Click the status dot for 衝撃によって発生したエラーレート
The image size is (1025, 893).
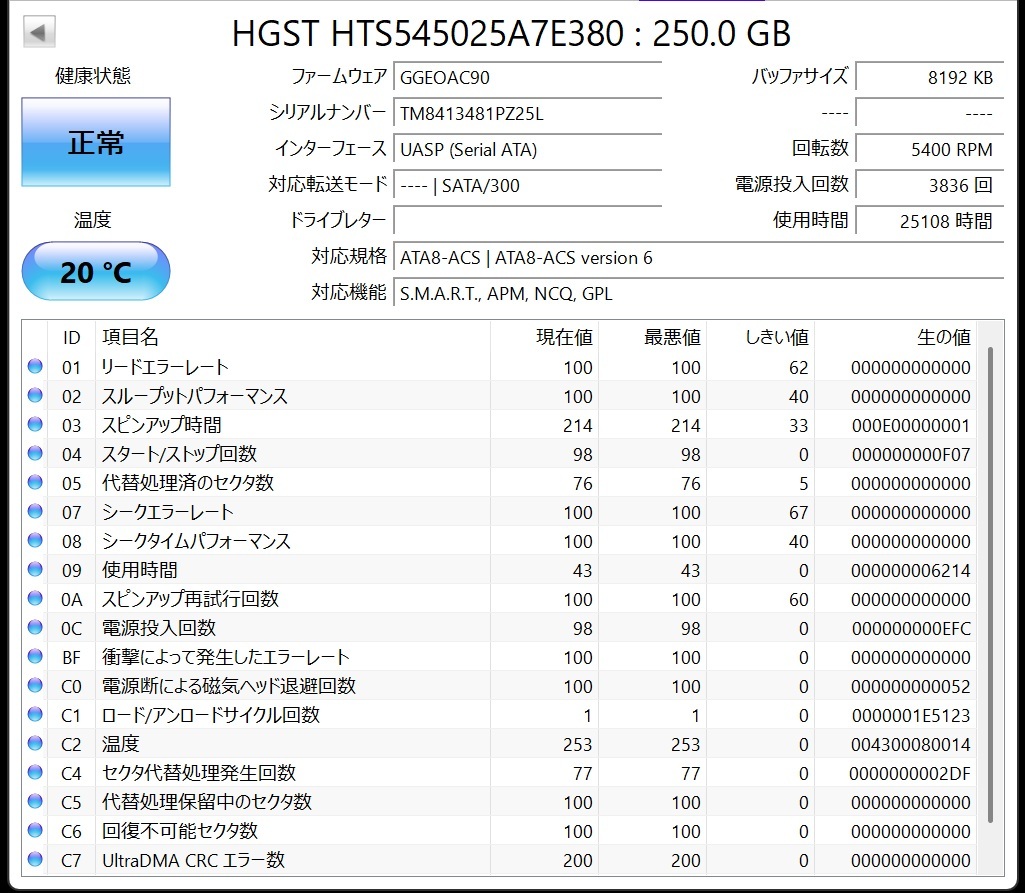[x=35, y=656]
